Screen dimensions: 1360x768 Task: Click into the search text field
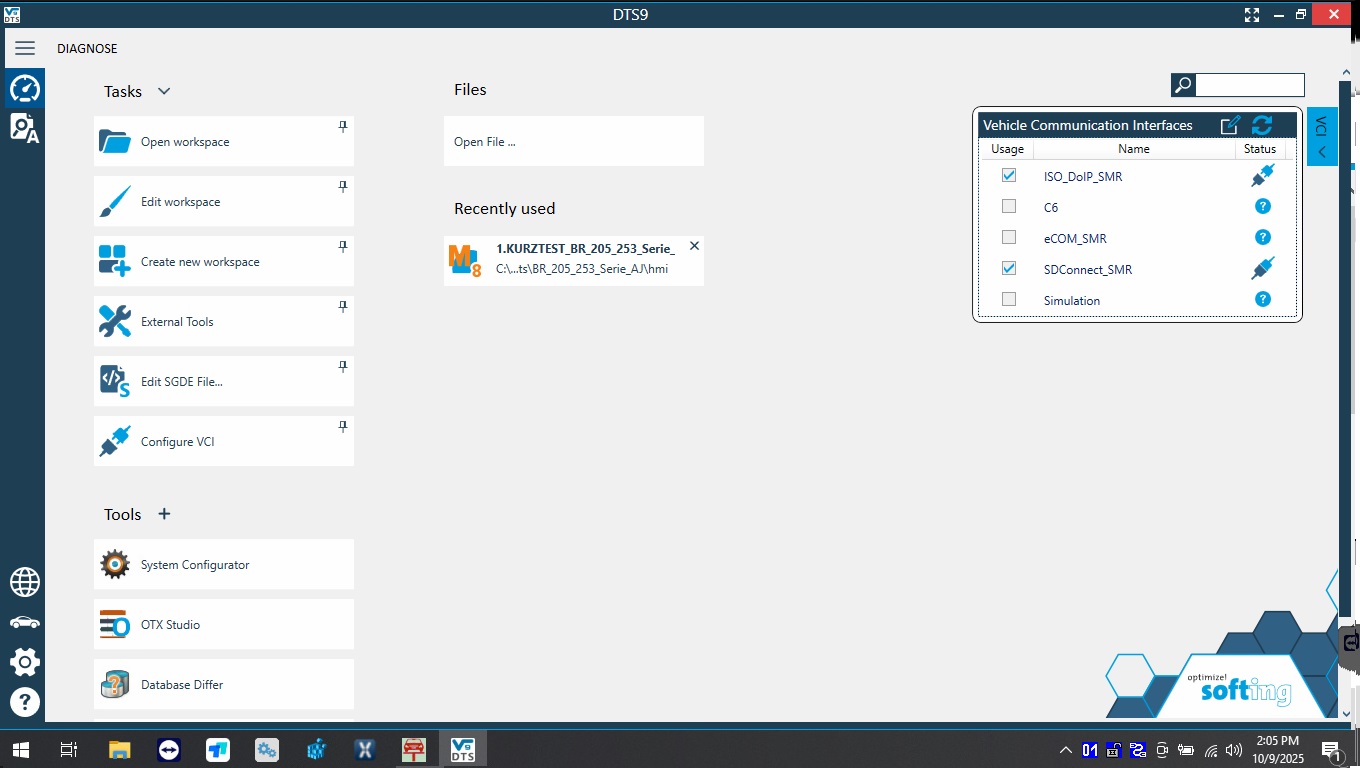pos(1250,85)
